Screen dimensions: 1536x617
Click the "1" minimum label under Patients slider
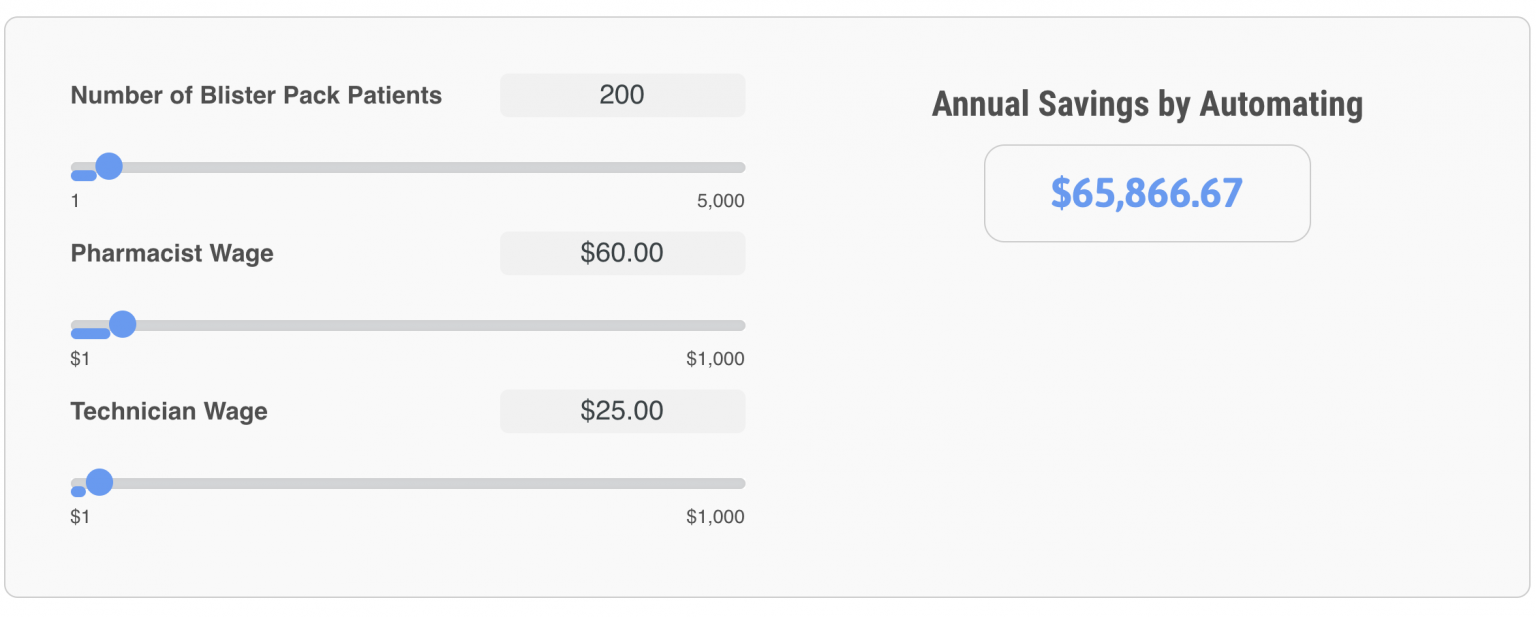click(75, 201)
